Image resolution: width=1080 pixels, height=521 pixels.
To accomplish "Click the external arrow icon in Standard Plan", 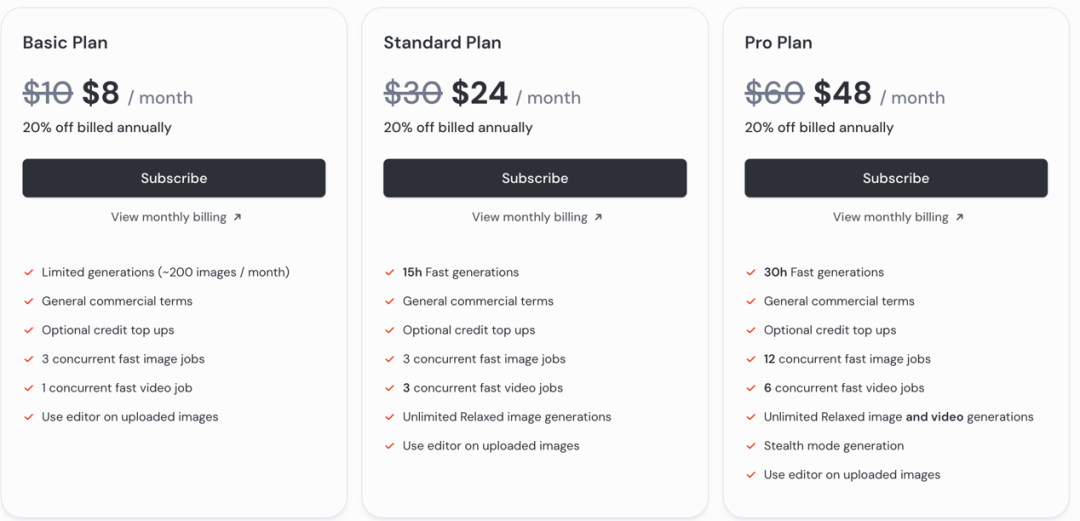I will click(598, 217).
